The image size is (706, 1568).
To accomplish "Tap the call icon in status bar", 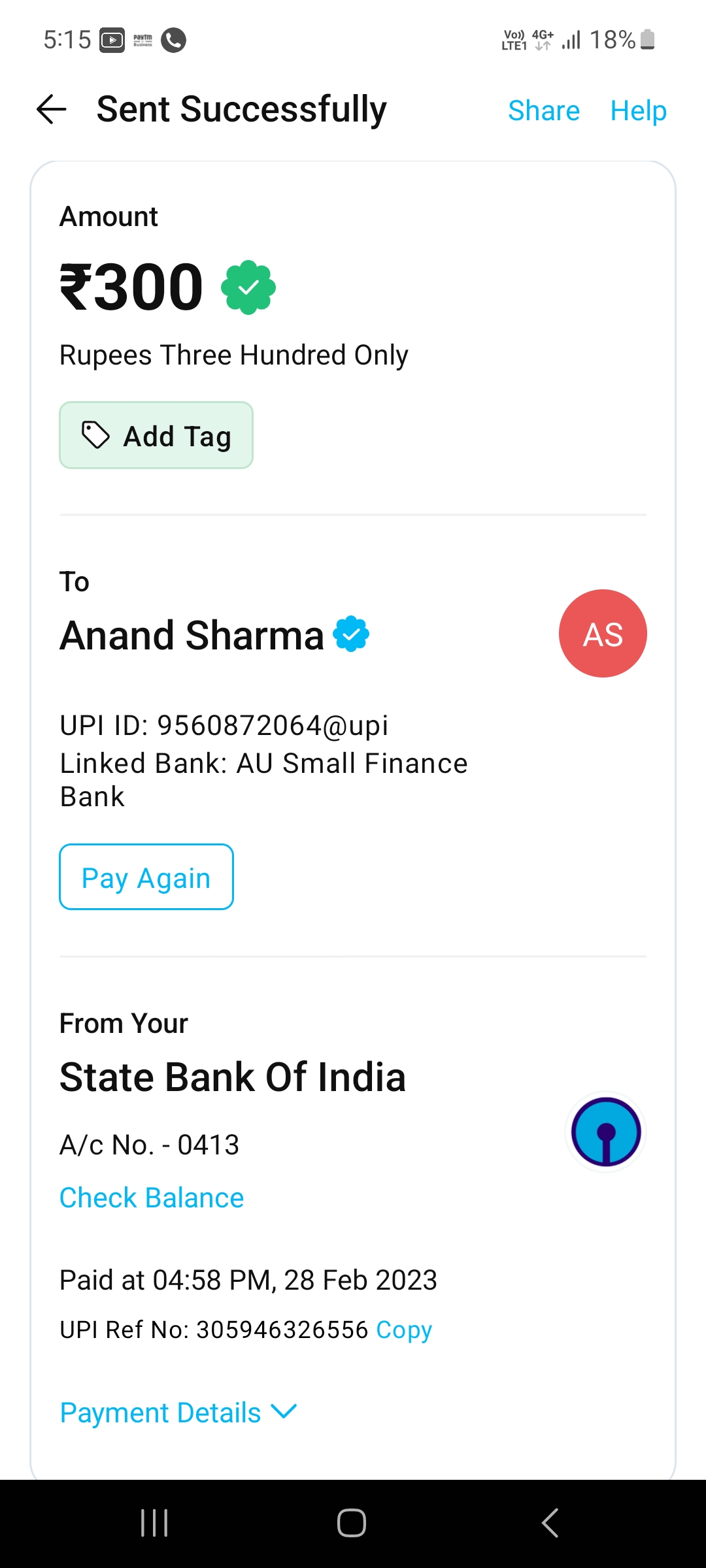I will (173, 40).
